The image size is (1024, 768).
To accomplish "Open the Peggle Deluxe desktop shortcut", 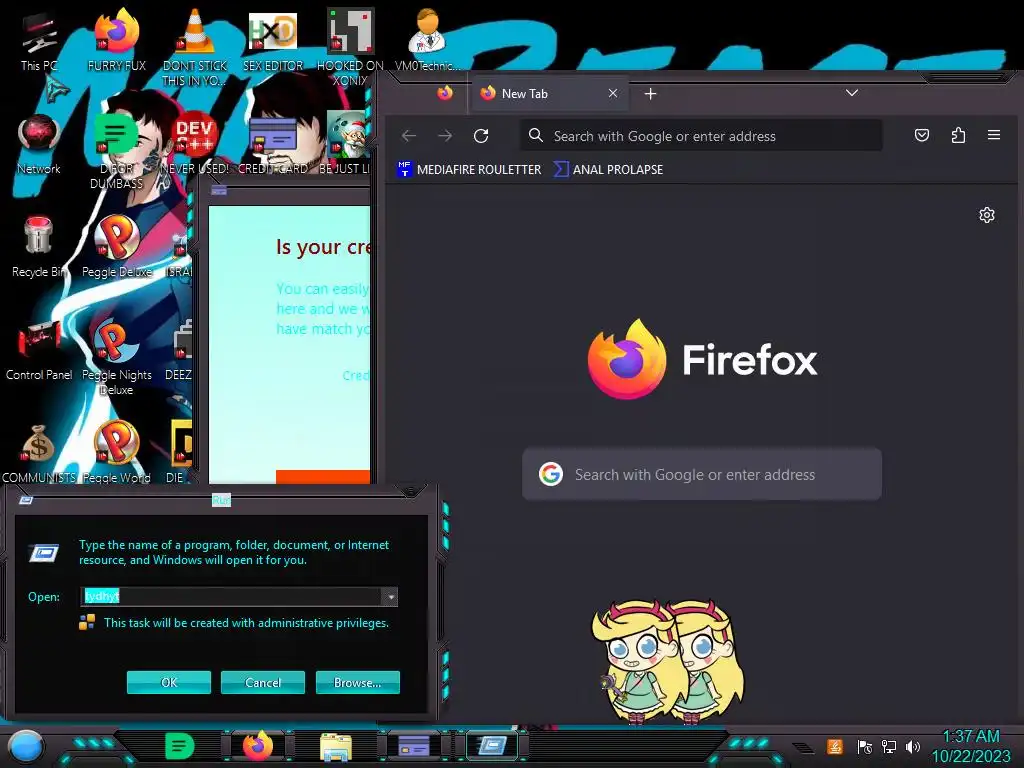I will click(117, 247).
